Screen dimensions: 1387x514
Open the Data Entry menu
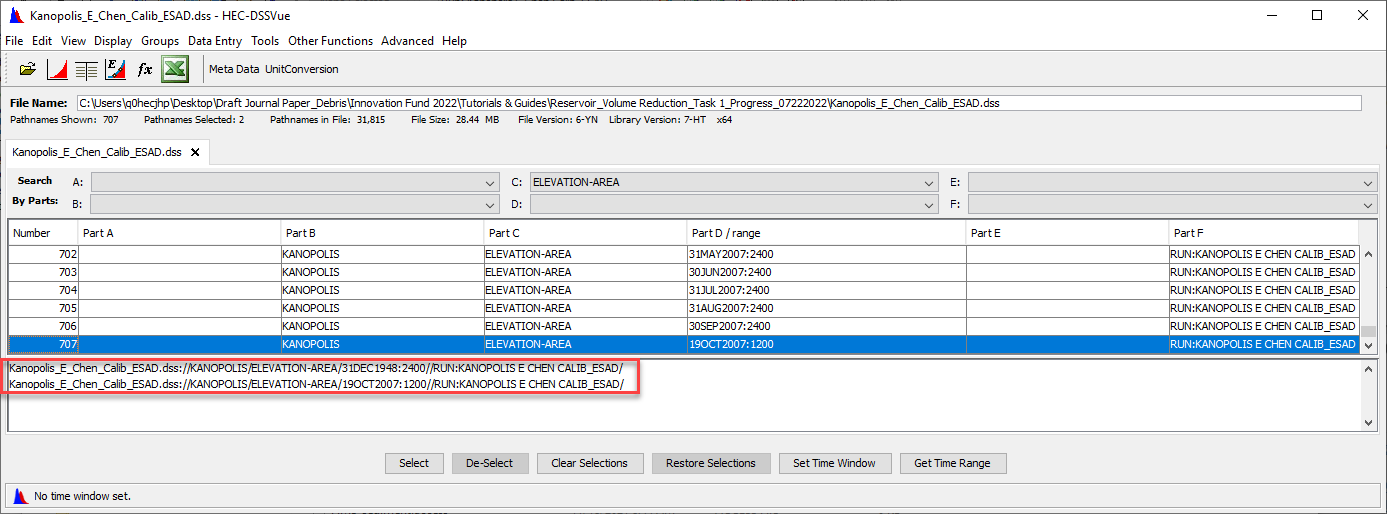(x=215, y=41)
